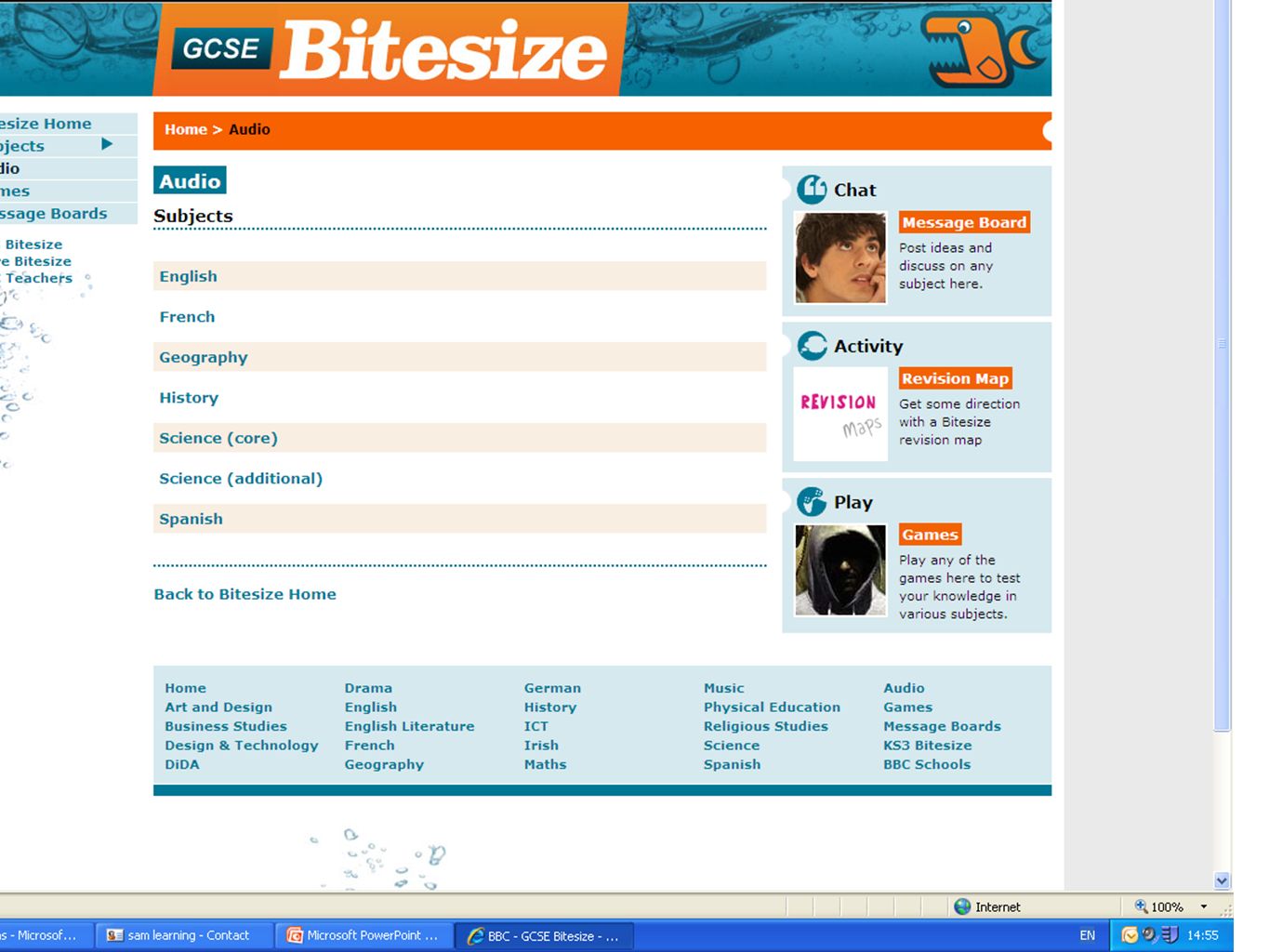Open the Games hooded figure thumbnail
The height and width of the screenshot is (952, 1269).
point(840,570)
